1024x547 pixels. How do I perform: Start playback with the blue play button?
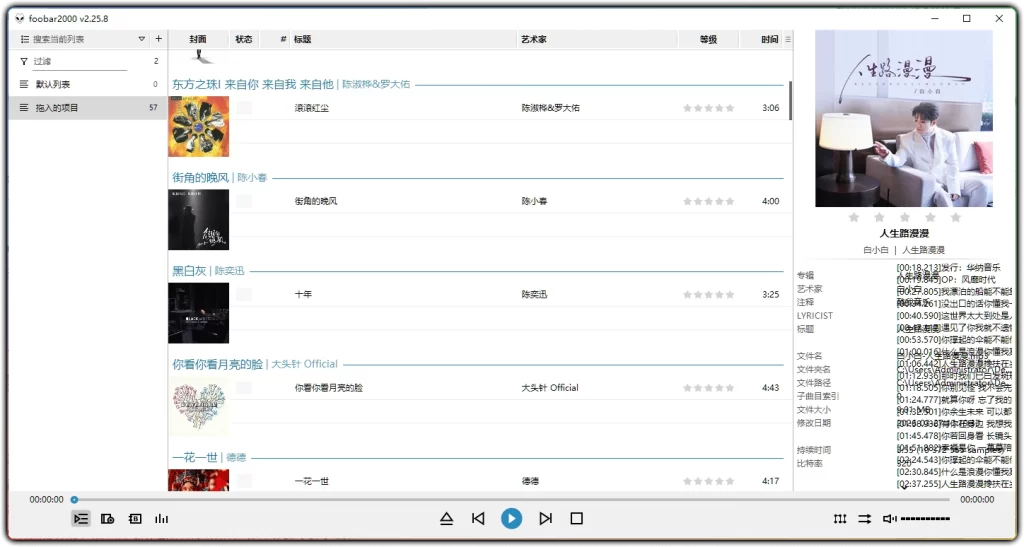click(x=511, y=518)
